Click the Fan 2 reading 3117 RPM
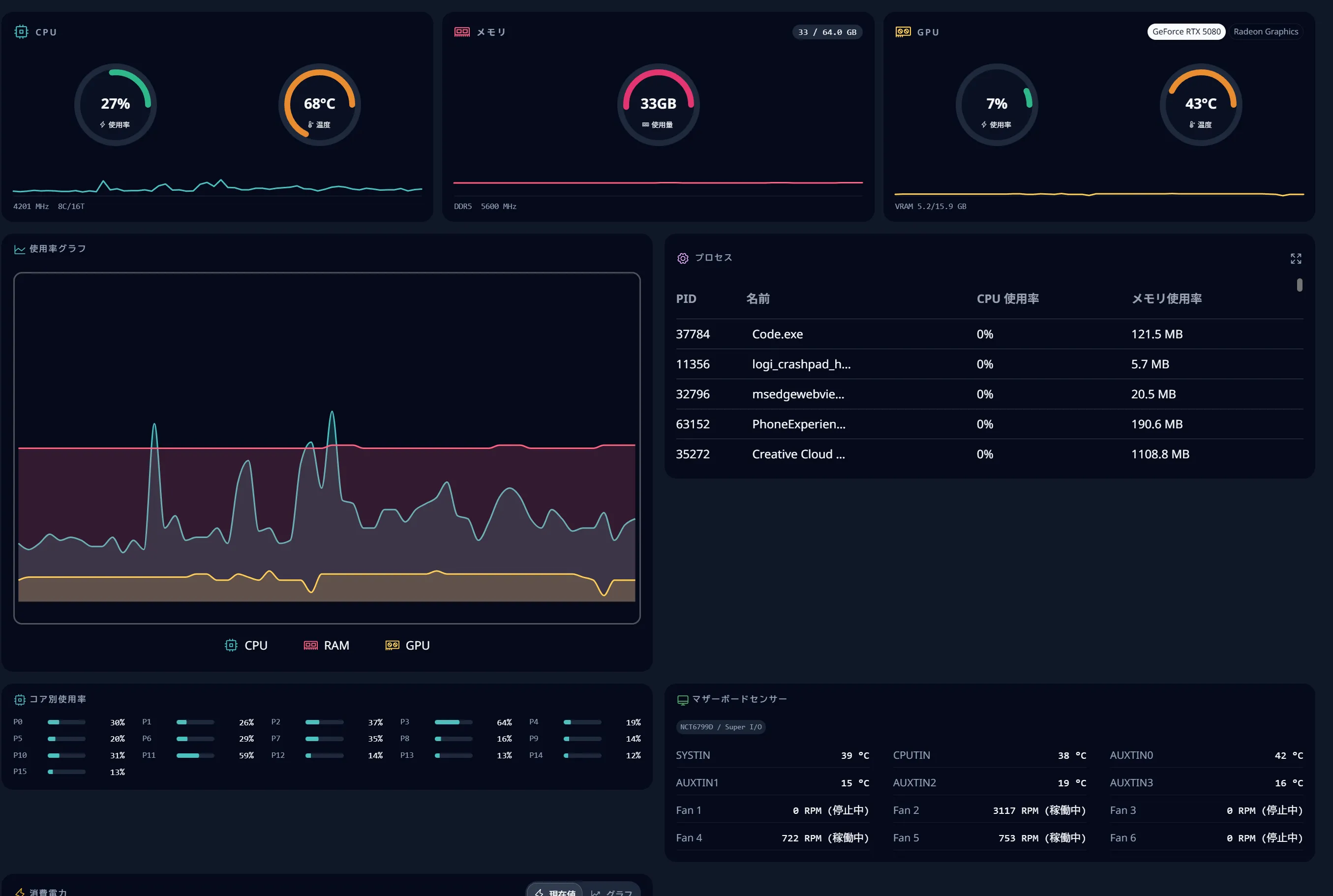This screenshot has width=1333, height=896. click(1039, 810)
